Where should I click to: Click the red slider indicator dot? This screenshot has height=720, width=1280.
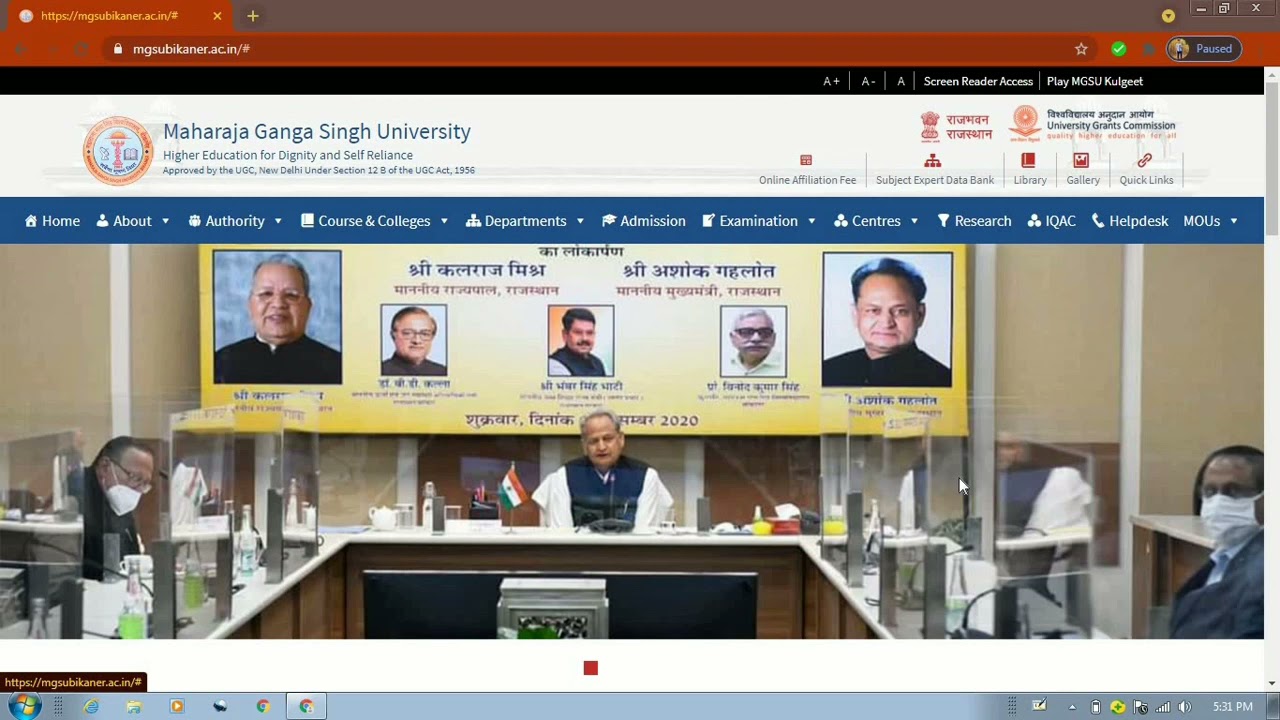point(591,668)
